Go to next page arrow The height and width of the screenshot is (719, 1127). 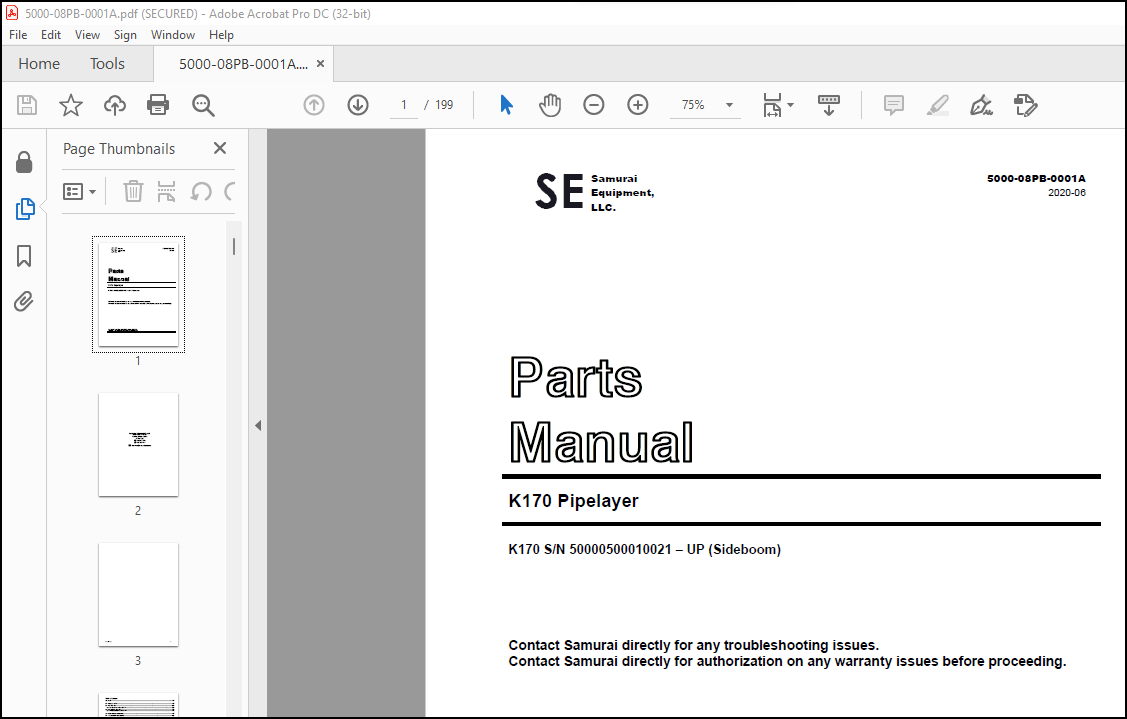pos(358,105)
